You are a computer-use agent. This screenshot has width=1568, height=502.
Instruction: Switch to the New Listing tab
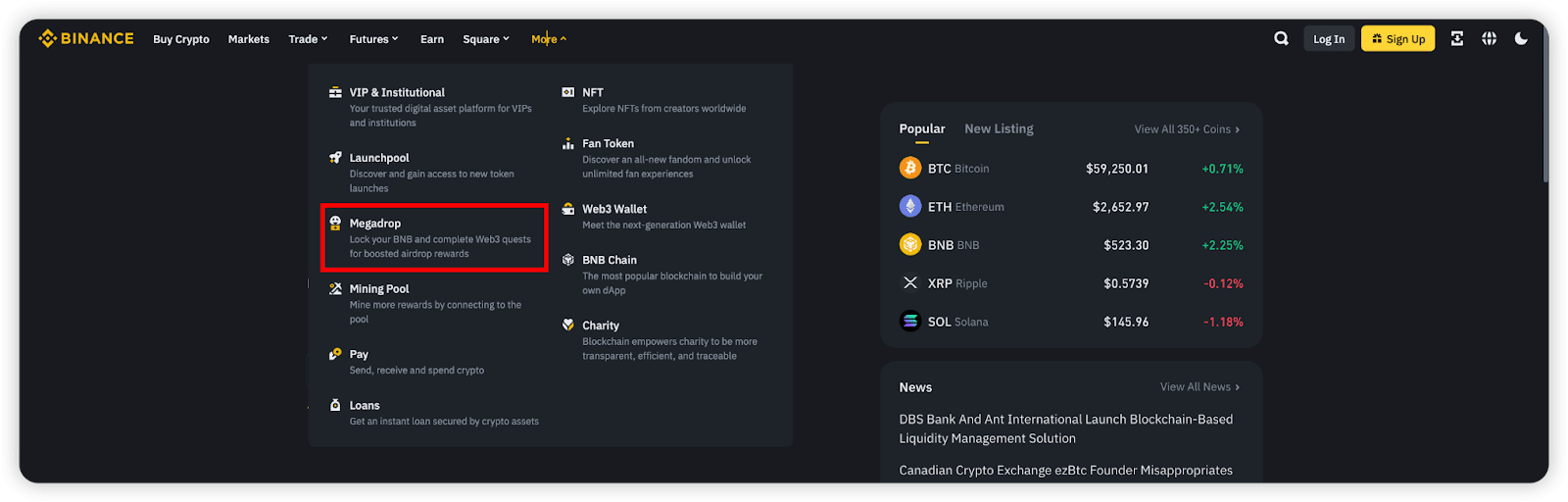[x=999, y=128]
